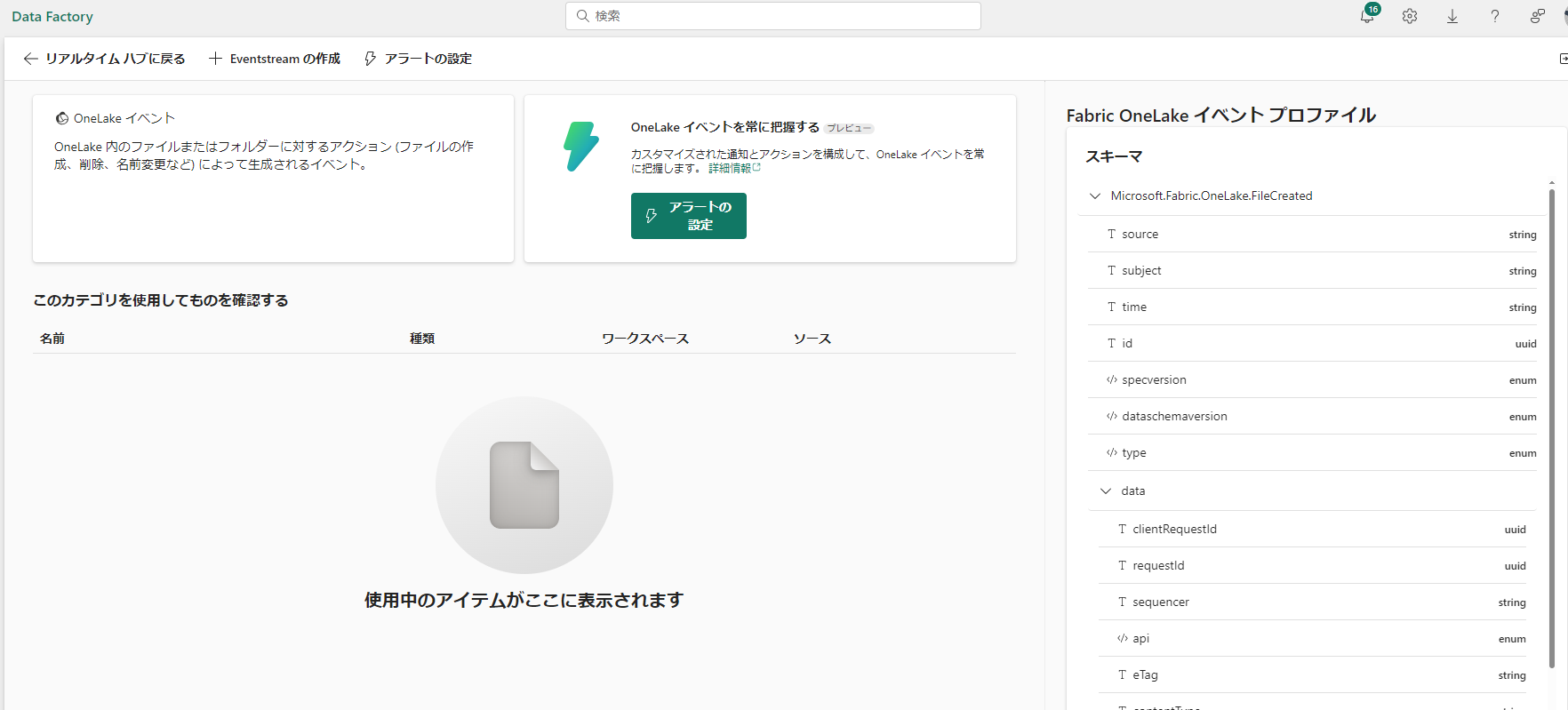Screen dimensions: 1568x710
Task: Click the text type icon beside subject
Action: pos(1111,270)
